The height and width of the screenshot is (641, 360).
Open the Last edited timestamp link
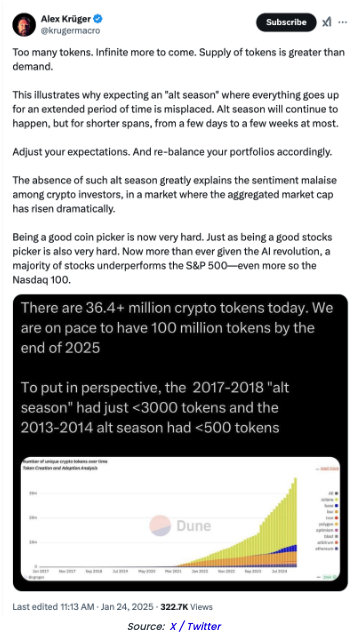pyautogui.click(x=83, y=607)
